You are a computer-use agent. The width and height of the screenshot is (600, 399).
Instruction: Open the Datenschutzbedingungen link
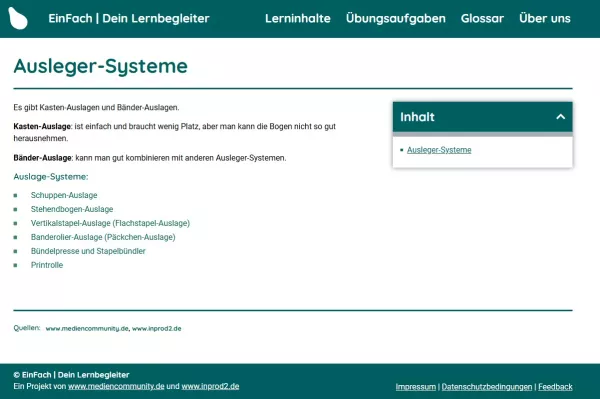pos(487,387)
